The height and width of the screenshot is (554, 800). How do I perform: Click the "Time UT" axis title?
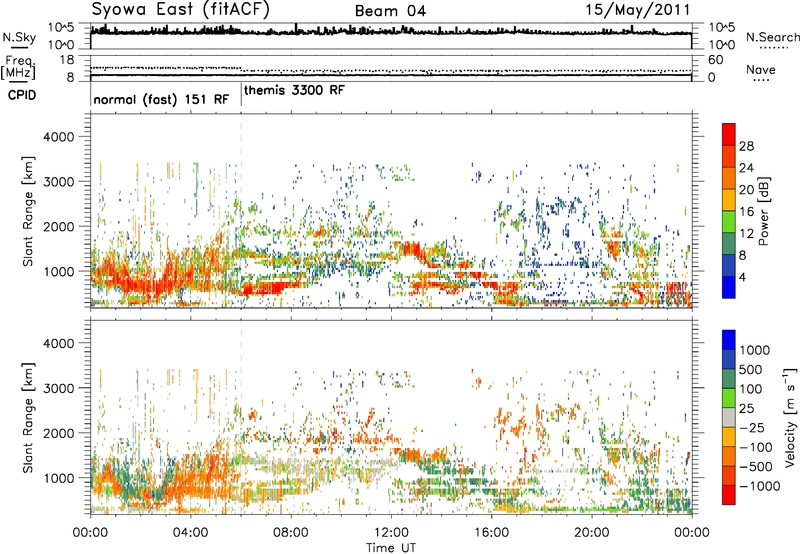click(391, 548)
